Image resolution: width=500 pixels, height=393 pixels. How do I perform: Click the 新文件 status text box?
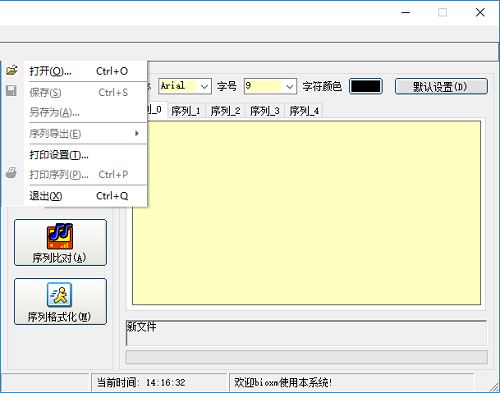[x=306, y=333]
